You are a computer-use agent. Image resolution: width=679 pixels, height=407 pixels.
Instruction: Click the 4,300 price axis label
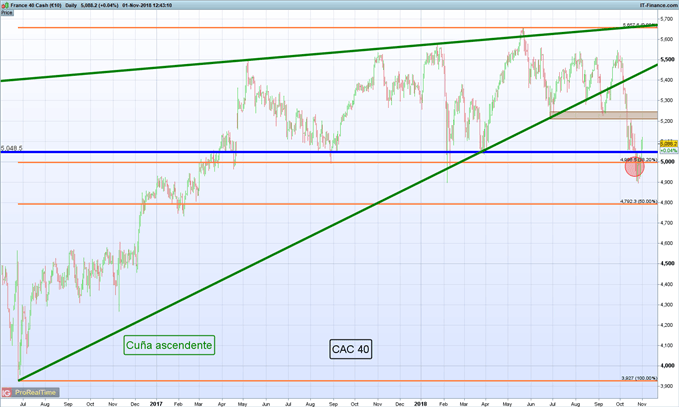(667, 305)
